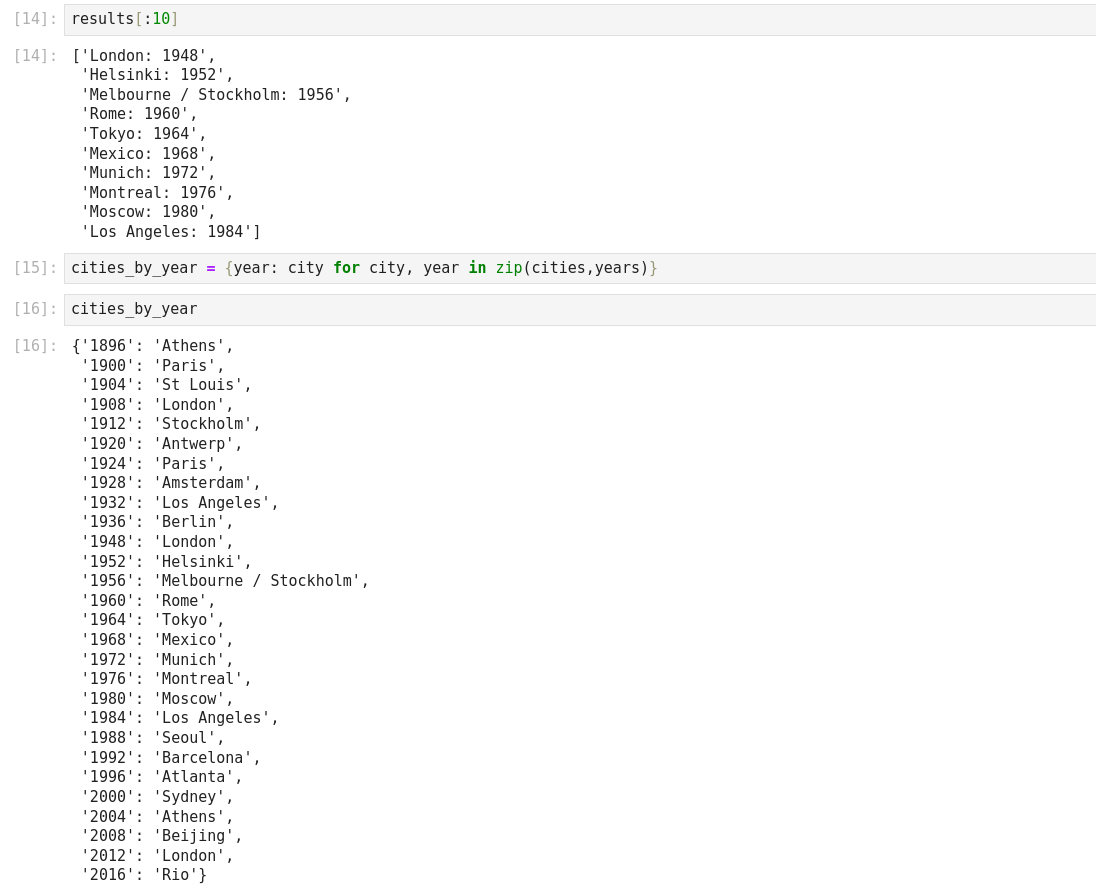The height and width of the screenshot is (884, 1096).
Task: Click the 'Melbourne / Stockholm: 1956' list entry
Action: (x=215, y=95)
